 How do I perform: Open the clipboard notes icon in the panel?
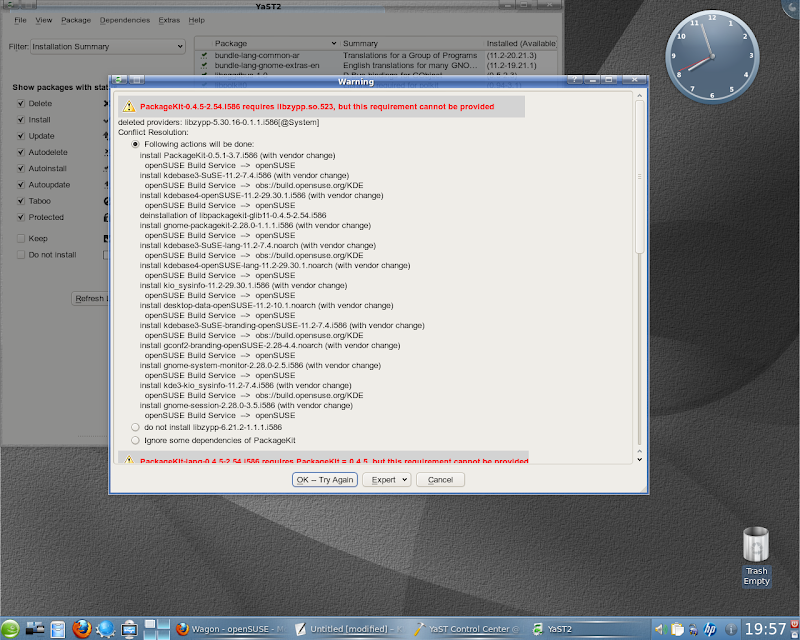click(x=58, y=629)
